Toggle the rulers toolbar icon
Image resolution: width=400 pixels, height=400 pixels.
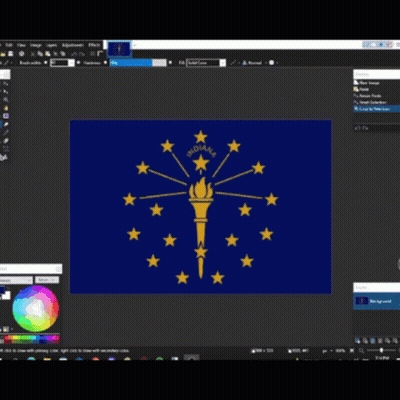(100, 54)
